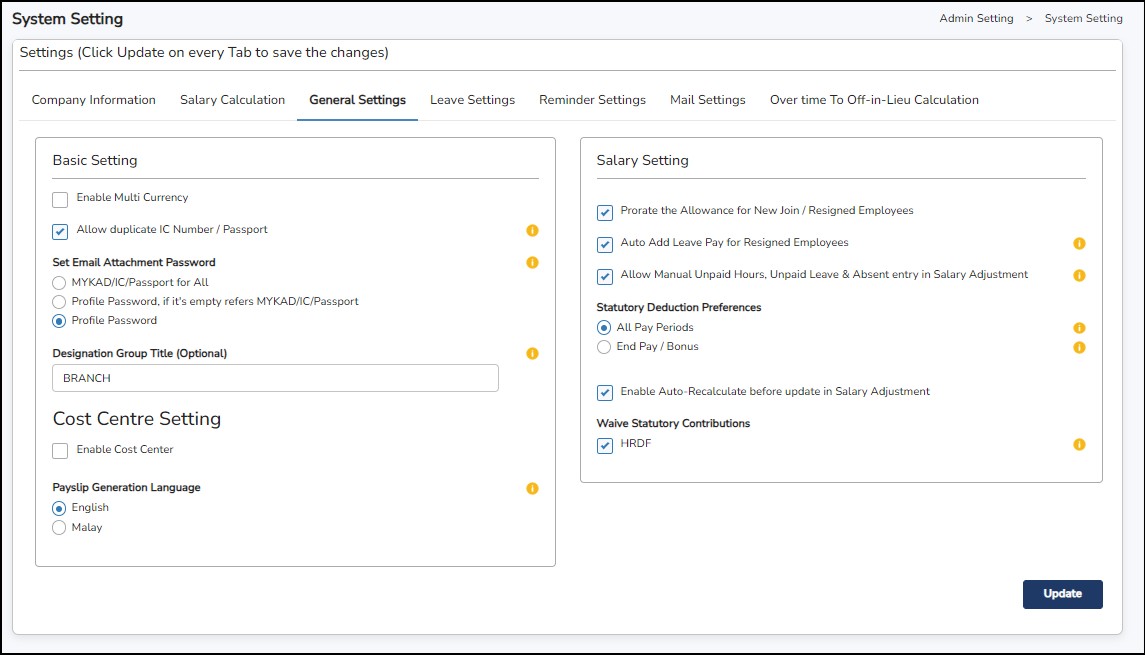Click info icon next to All Pay Periods
The height and width of the screenshot is (655, 1145).
1079,328
